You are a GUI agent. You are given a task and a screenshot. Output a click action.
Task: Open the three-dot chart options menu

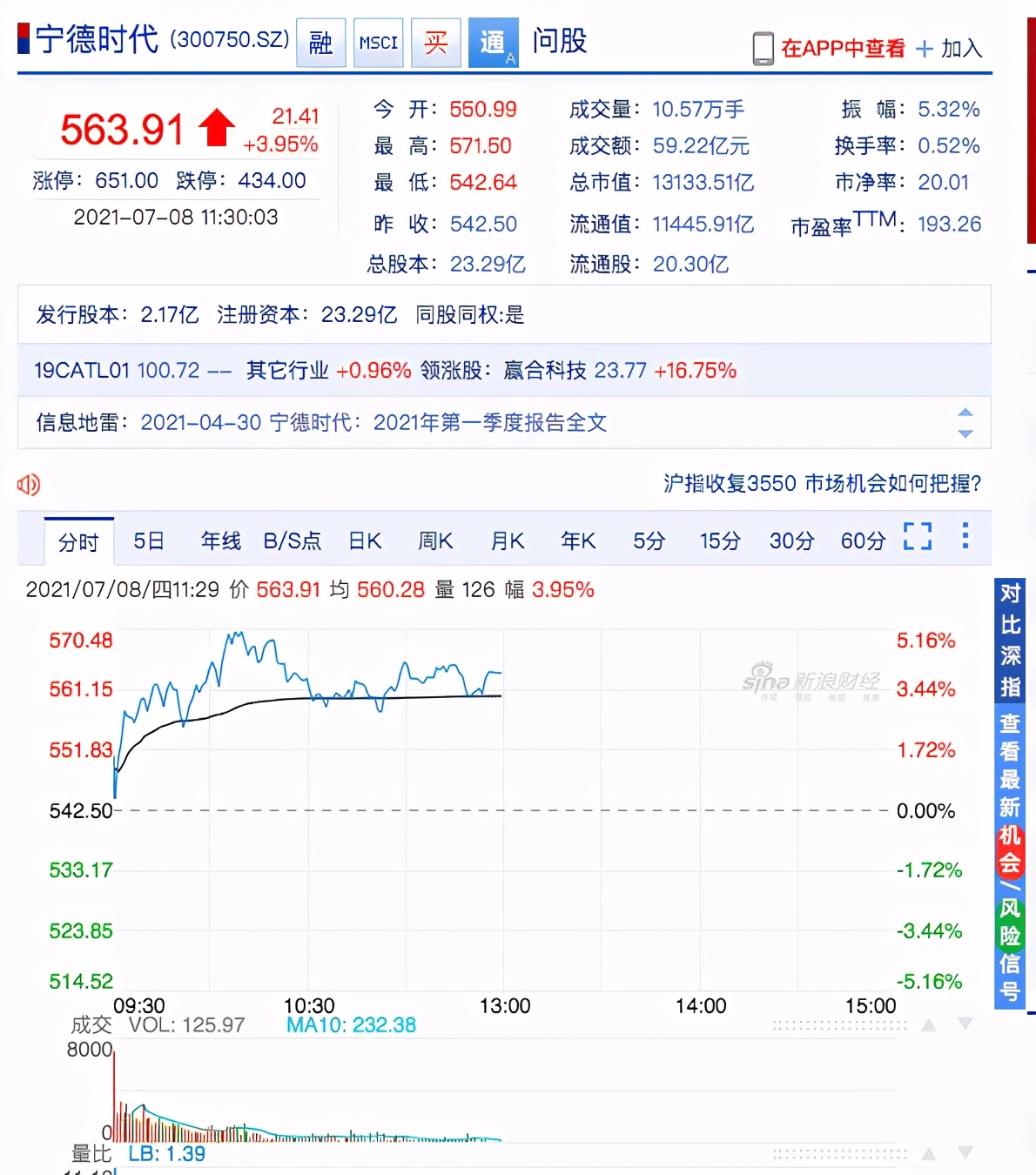click(965, 535)
